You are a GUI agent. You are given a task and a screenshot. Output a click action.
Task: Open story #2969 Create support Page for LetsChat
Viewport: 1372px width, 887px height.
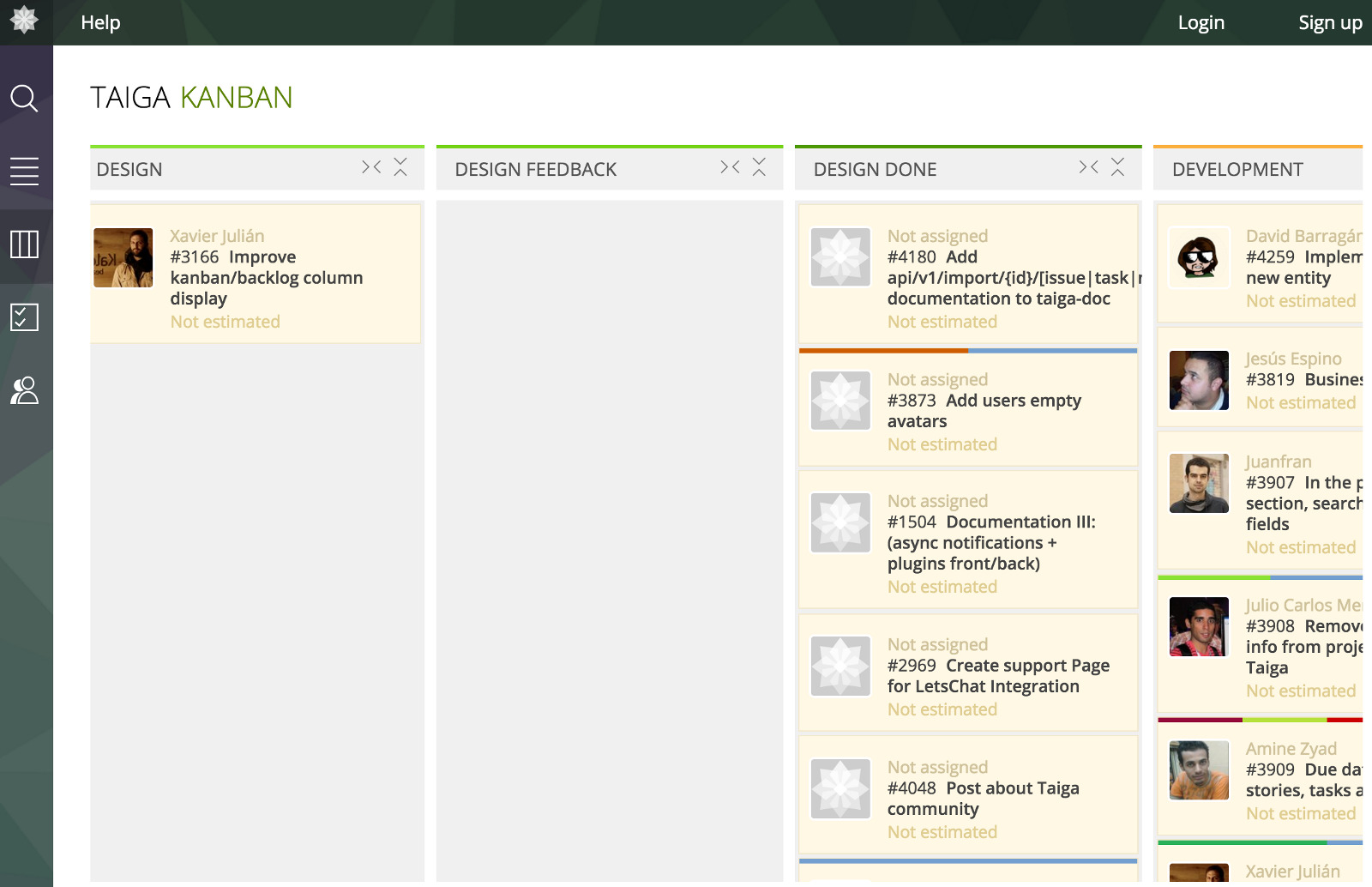click(x=998, y=676)
